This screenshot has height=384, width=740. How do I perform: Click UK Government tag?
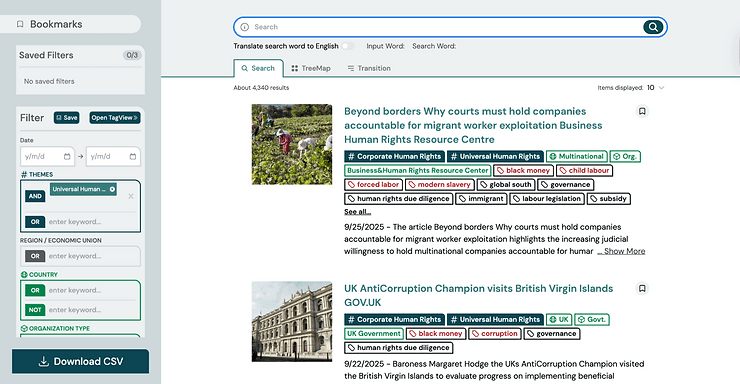coord(374,334)
